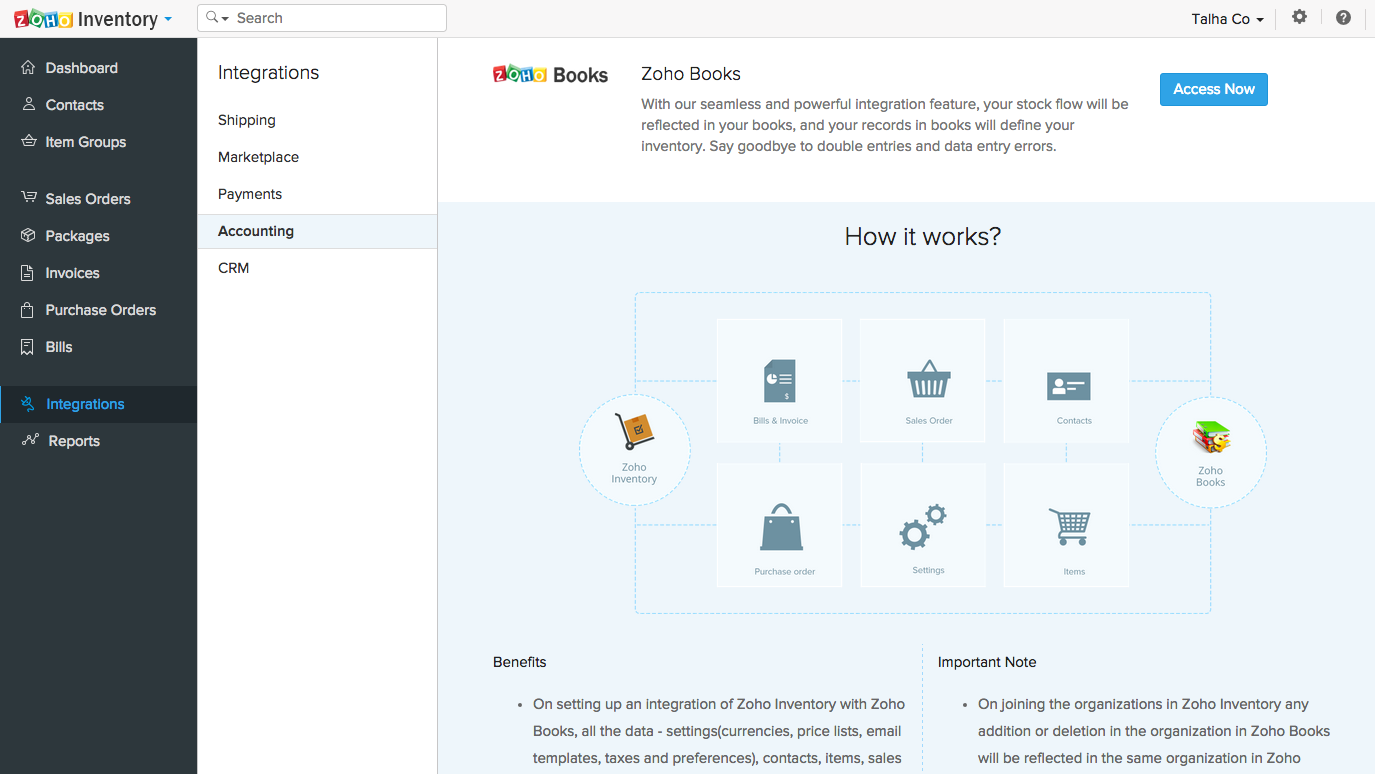Viewport: 1375px width, 774px height.
Task: Click the How it works? heading
Action: click(x=923, y=236)
